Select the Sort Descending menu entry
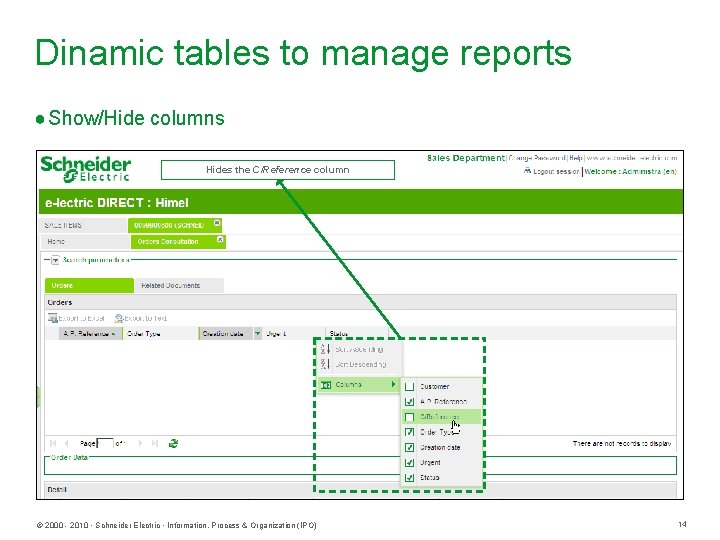 pos(360,365)
